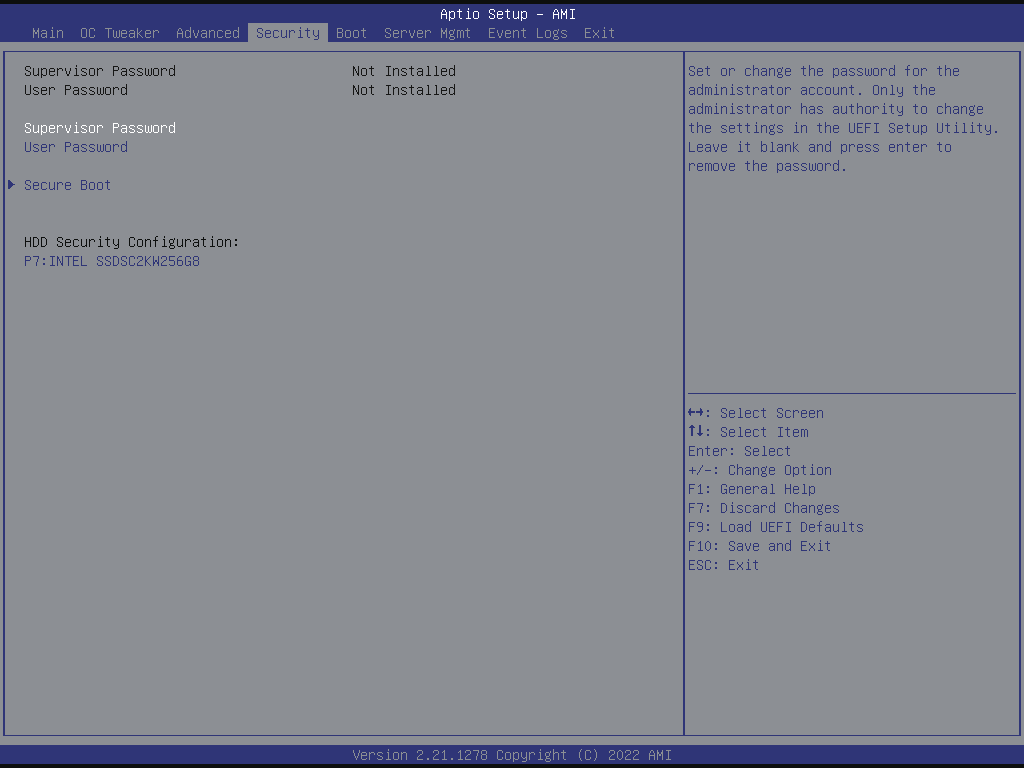The image size is (1024, 768).
Task: Click the triangle arrow beside Secure Boot
Action: pyautogui.click(x=12, y=185)
